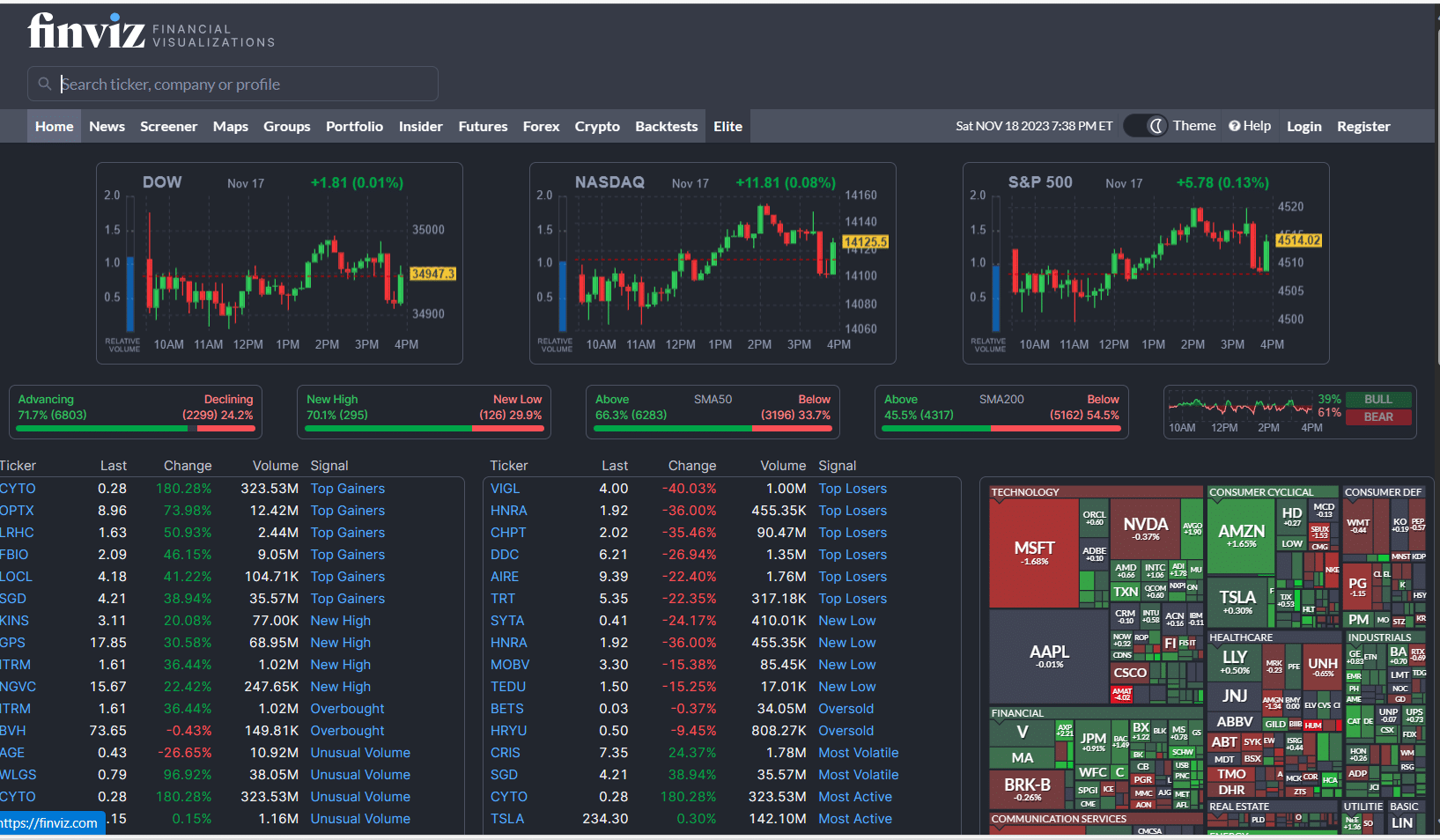Click the BRK-B tile in the heatmap
The height and width of the screenshot is (840, 1440).
click(x=1027, y=789)
